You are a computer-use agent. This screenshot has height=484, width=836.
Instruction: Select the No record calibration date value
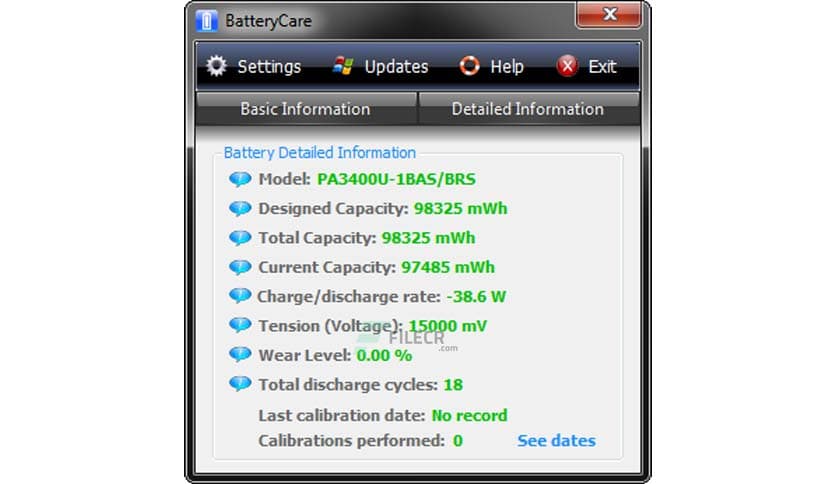coord(469,415)
